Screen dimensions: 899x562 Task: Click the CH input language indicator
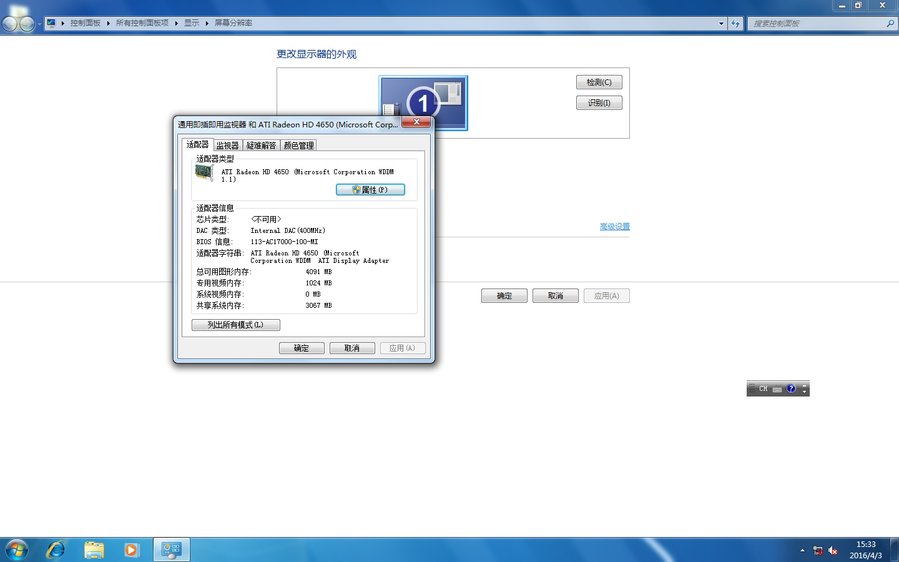coord(762,389)
